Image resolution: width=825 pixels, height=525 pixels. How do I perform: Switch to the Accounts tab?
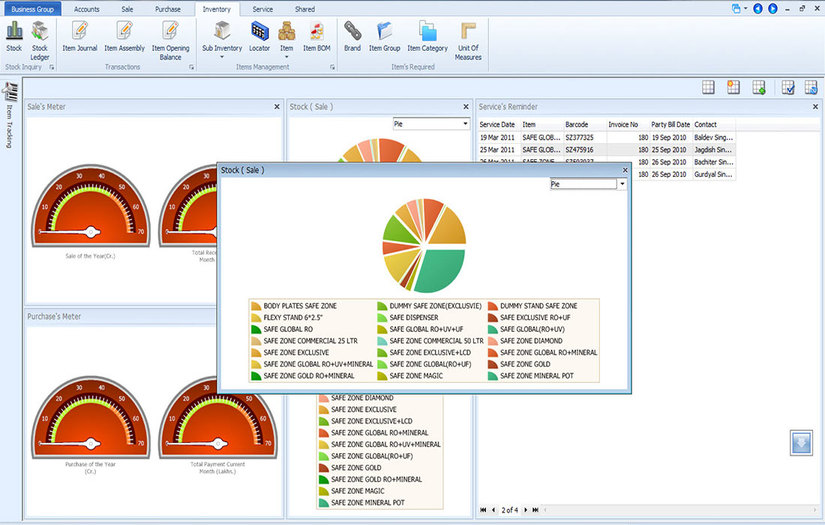(87, 9)
